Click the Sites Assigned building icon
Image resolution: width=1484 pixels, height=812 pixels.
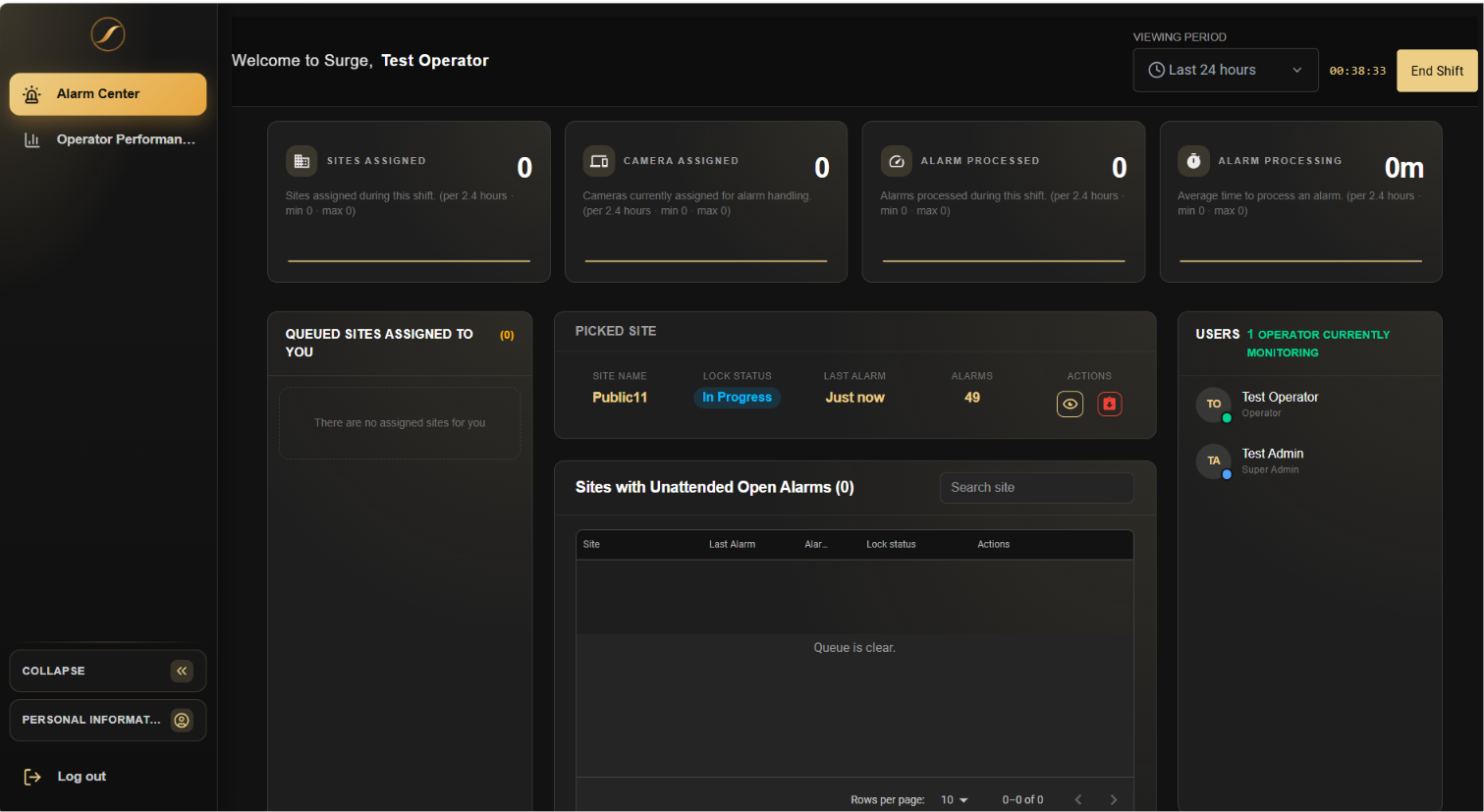pos(302,161)
